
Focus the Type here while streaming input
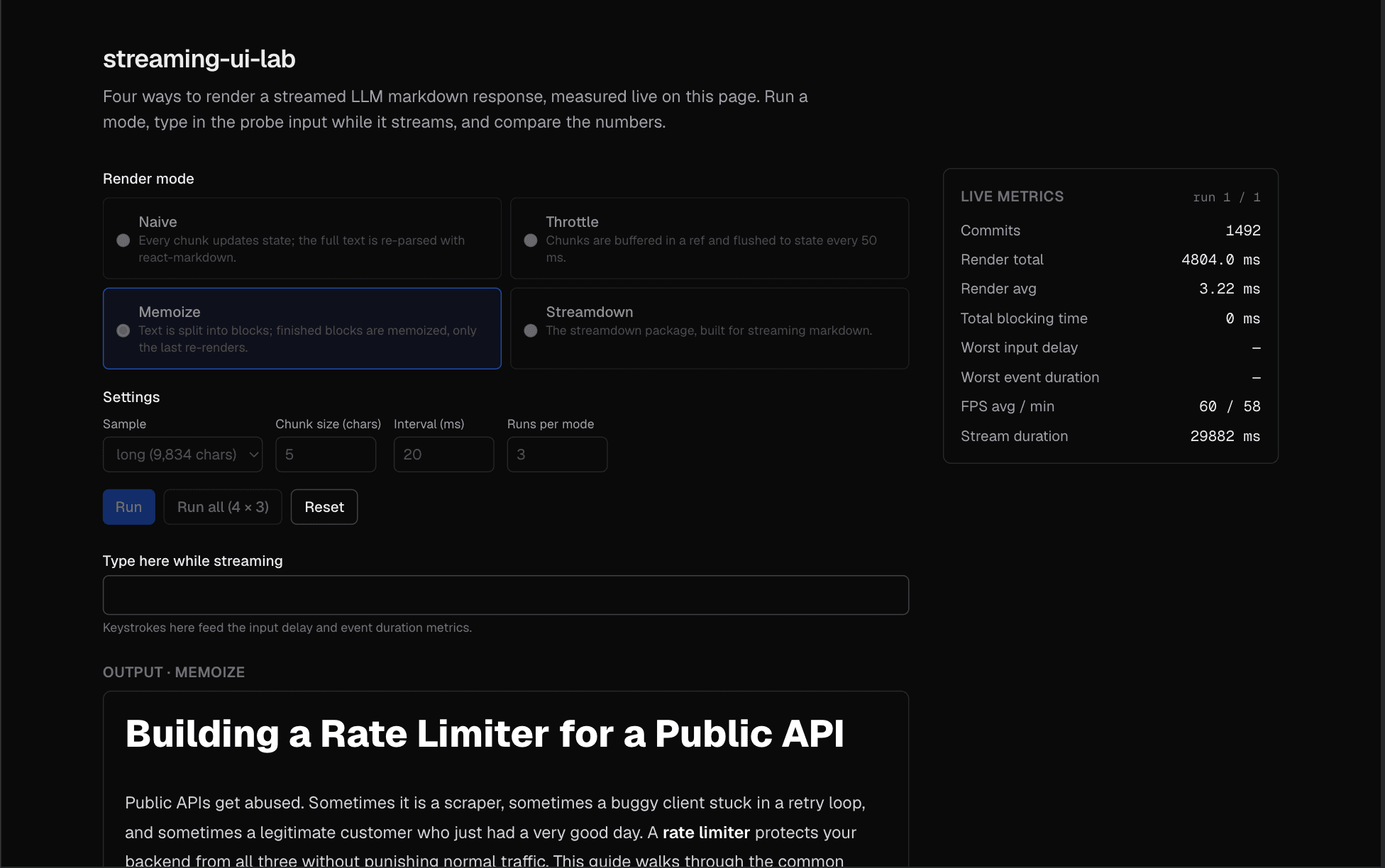point(506,595)
